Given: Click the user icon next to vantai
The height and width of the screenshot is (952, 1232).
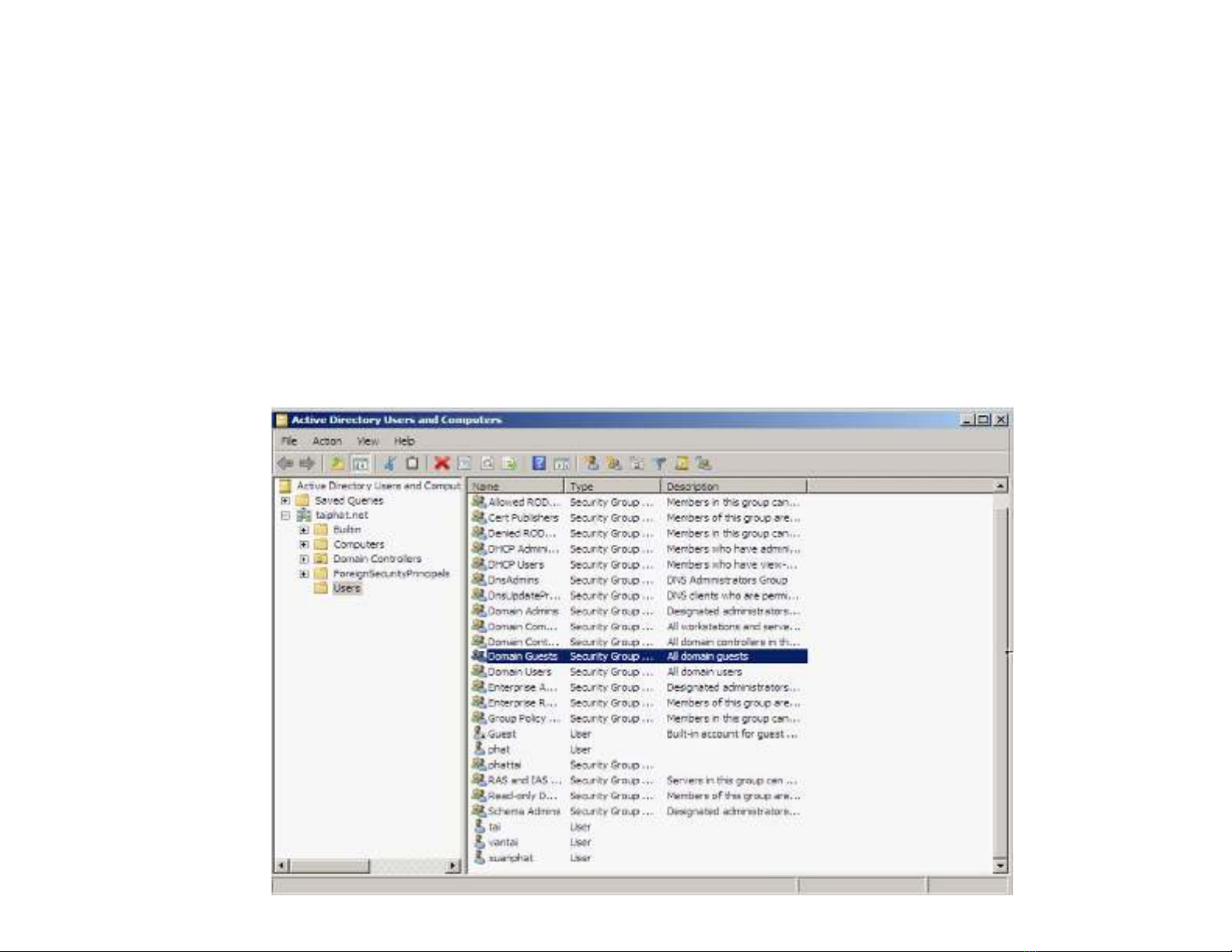Looking at the screenshot, I should click(x=480, y=842).
